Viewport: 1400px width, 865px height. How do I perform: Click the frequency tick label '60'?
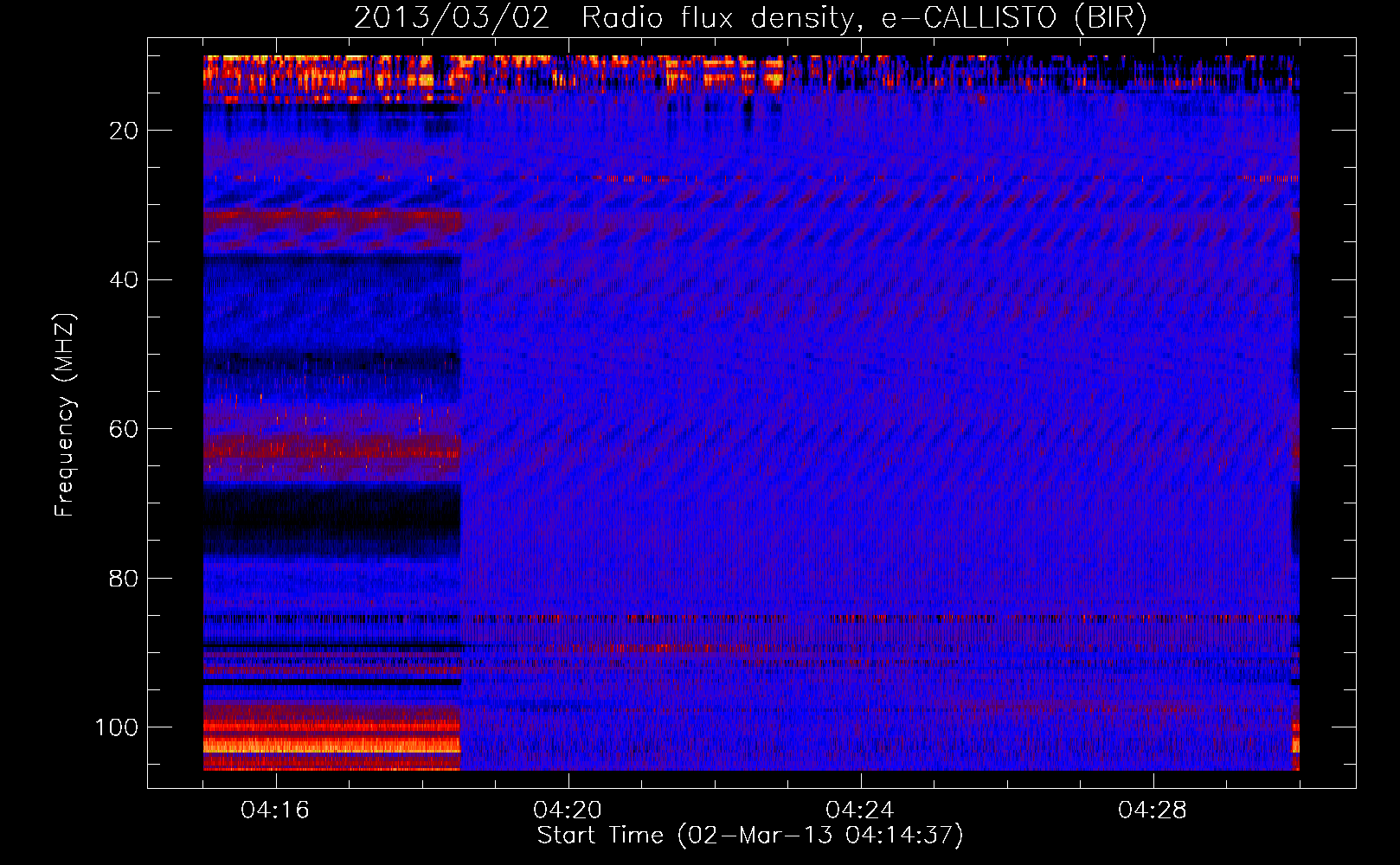(x=125, y=429)
